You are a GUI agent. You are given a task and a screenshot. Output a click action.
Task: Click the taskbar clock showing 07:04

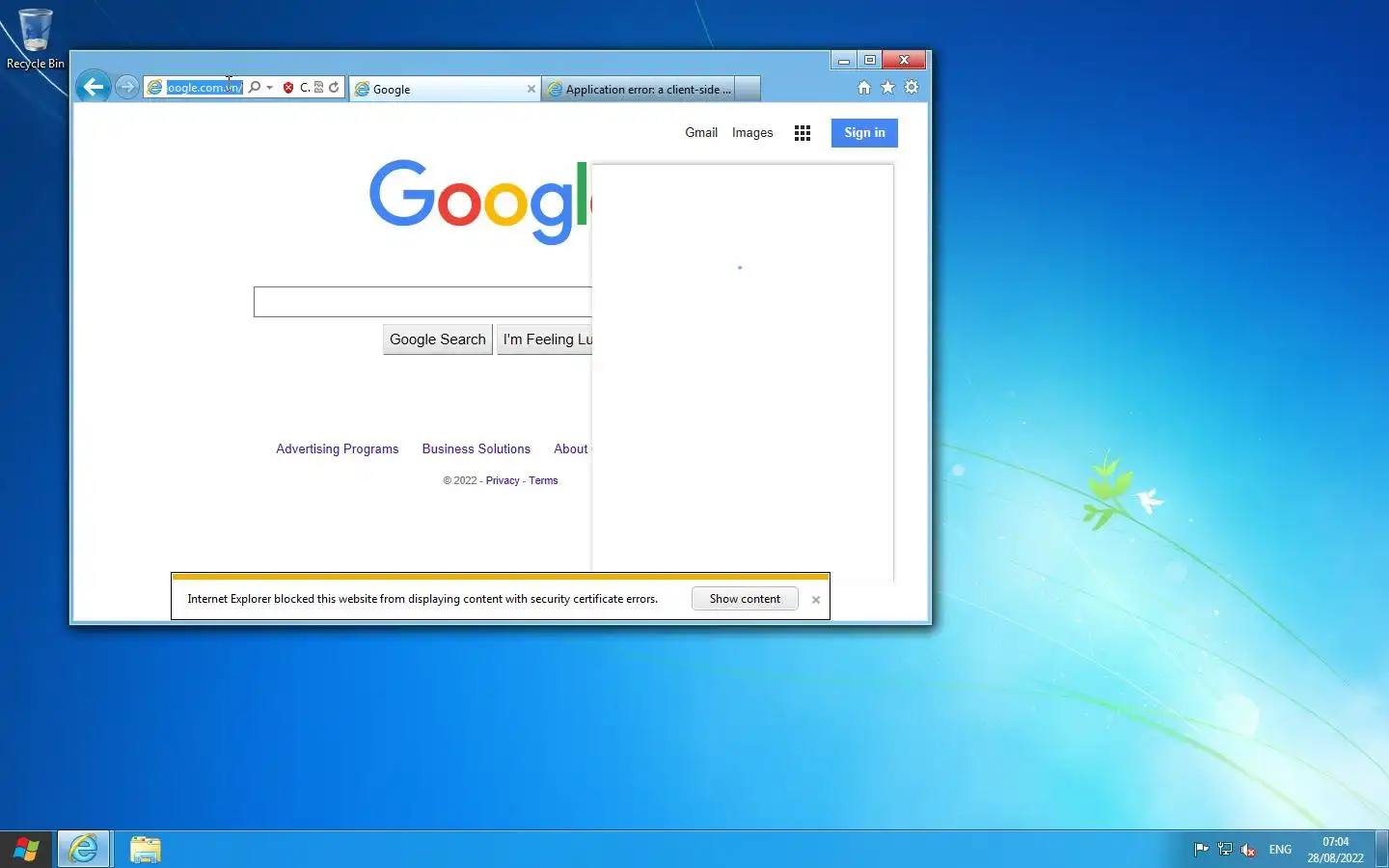click(1336, 850)
